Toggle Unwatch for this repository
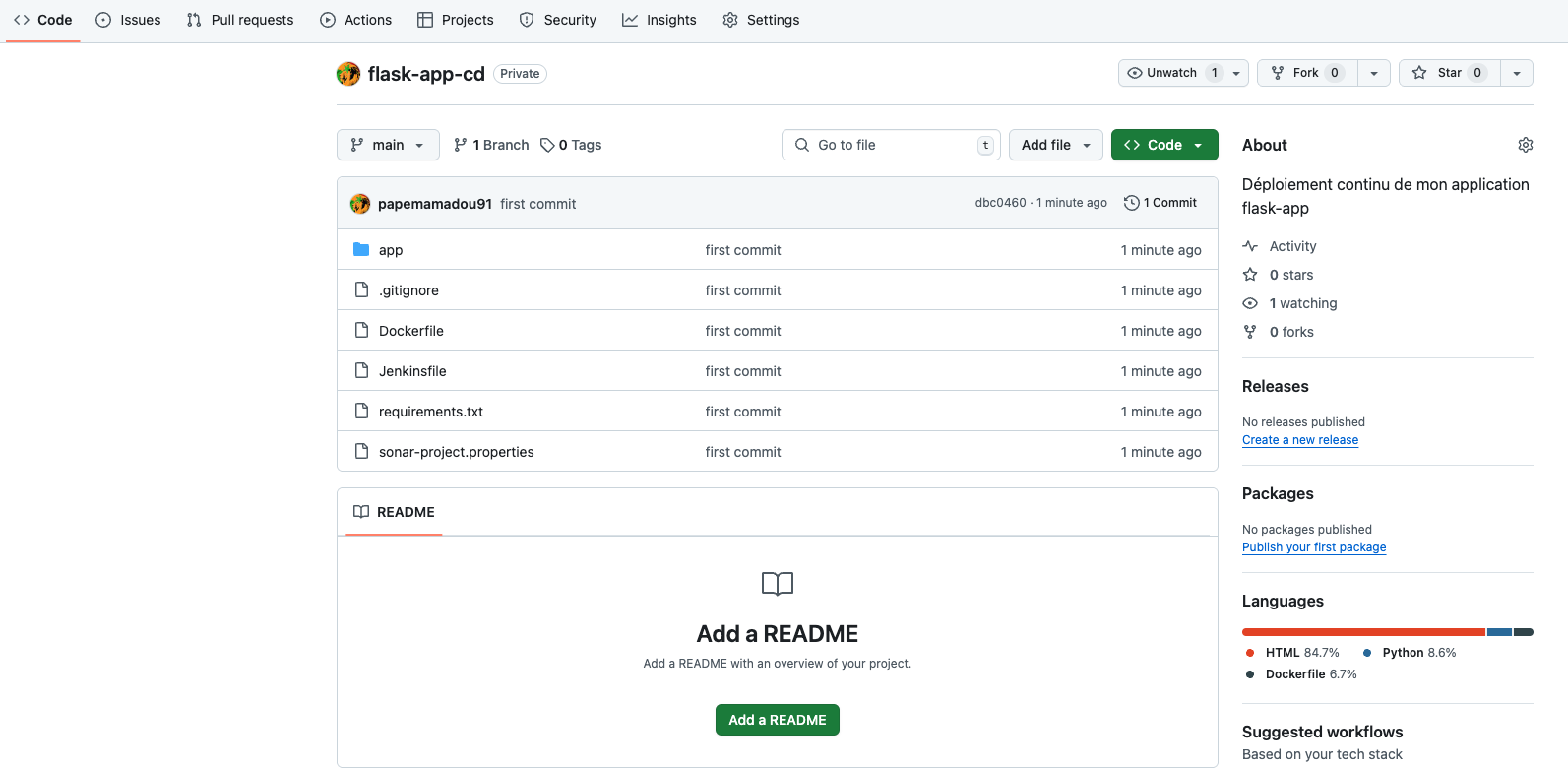 (x=1171, y=73)
